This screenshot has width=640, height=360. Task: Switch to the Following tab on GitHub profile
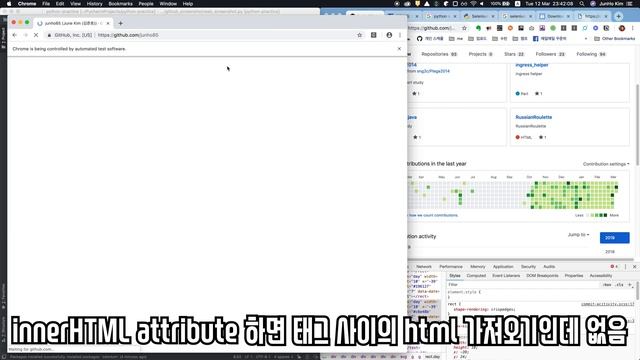591,54
